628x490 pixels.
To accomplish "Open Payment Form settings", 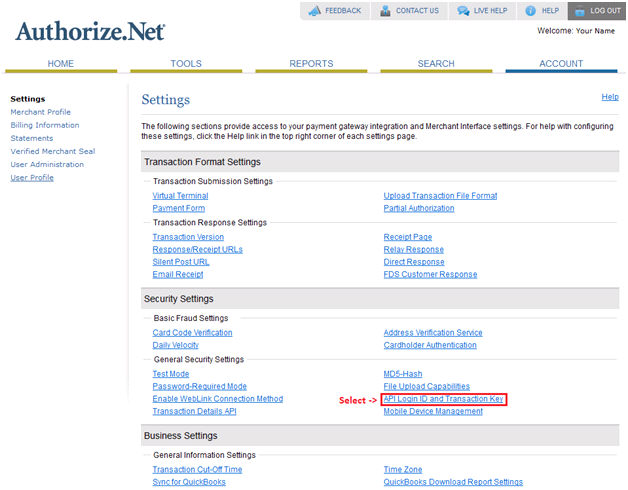I will pos(179,208).
